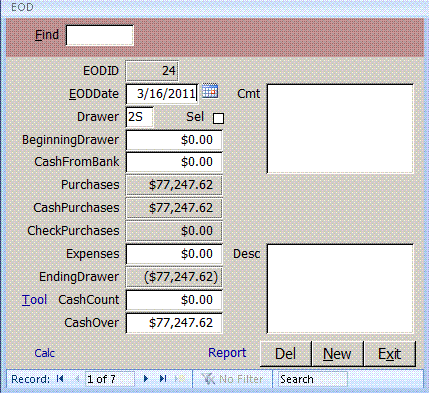Image resolution: width=429 pixels, height=393 pixels.
Task: Click the CashPurchases value field
Action: coord(174,208)
